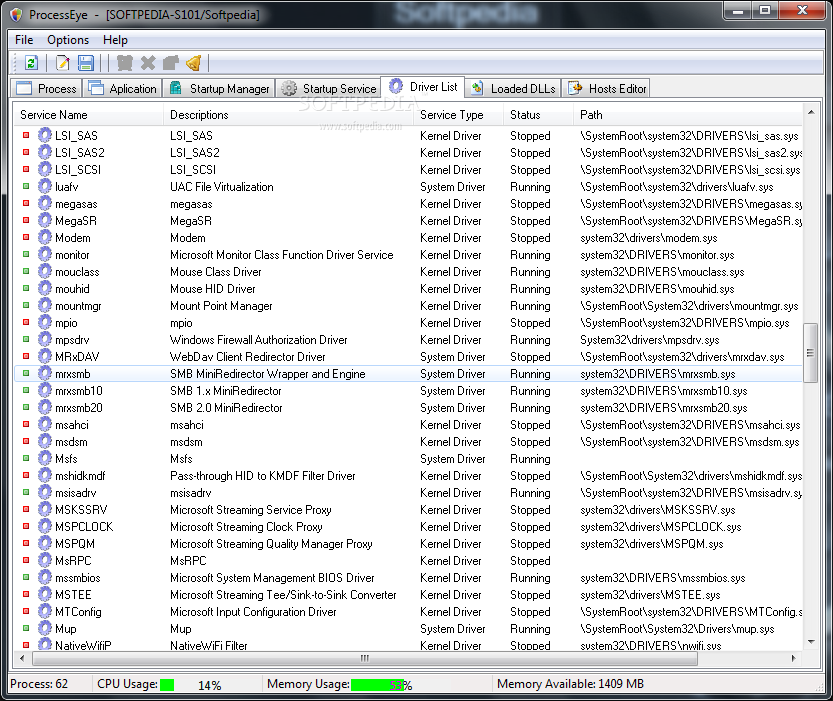Click the gear icon beside mrxsmb20
Screen dimensions: 833x701
coord(45,407)
